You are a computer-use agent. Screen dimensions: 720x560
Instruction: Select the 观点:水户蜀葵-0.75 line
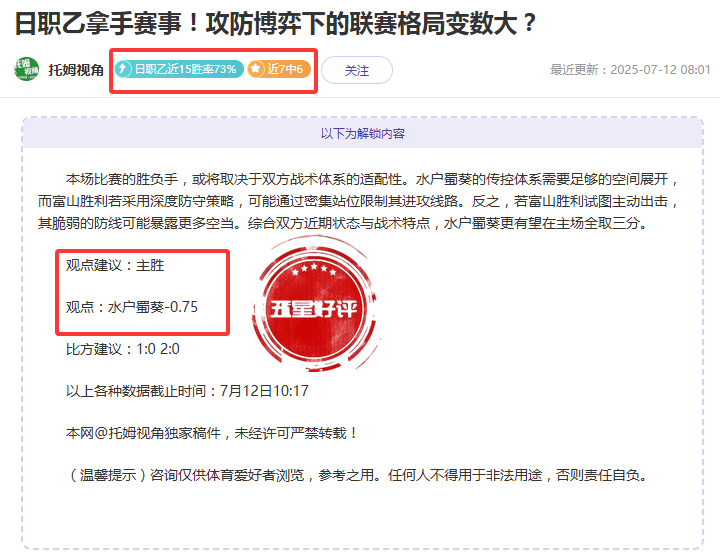point(132,307)
